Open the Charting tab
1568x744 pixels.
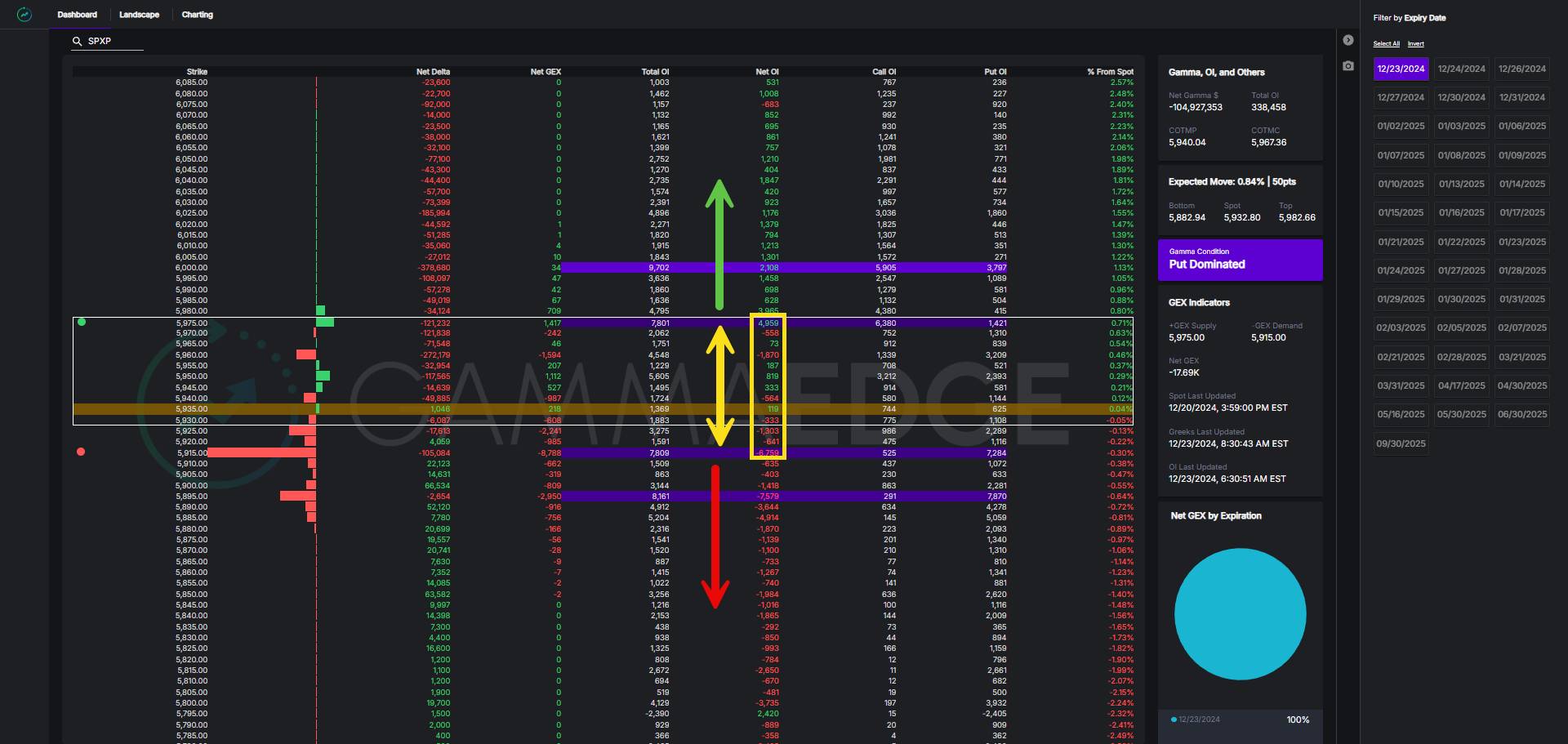click(197, 15)
